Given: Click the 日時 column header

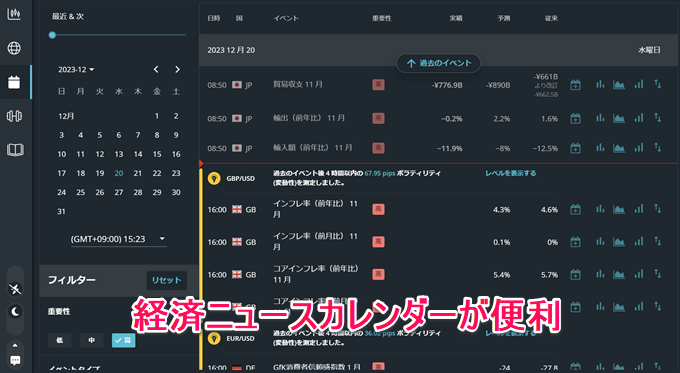Looking at the screenshot, I should point(214,18).
